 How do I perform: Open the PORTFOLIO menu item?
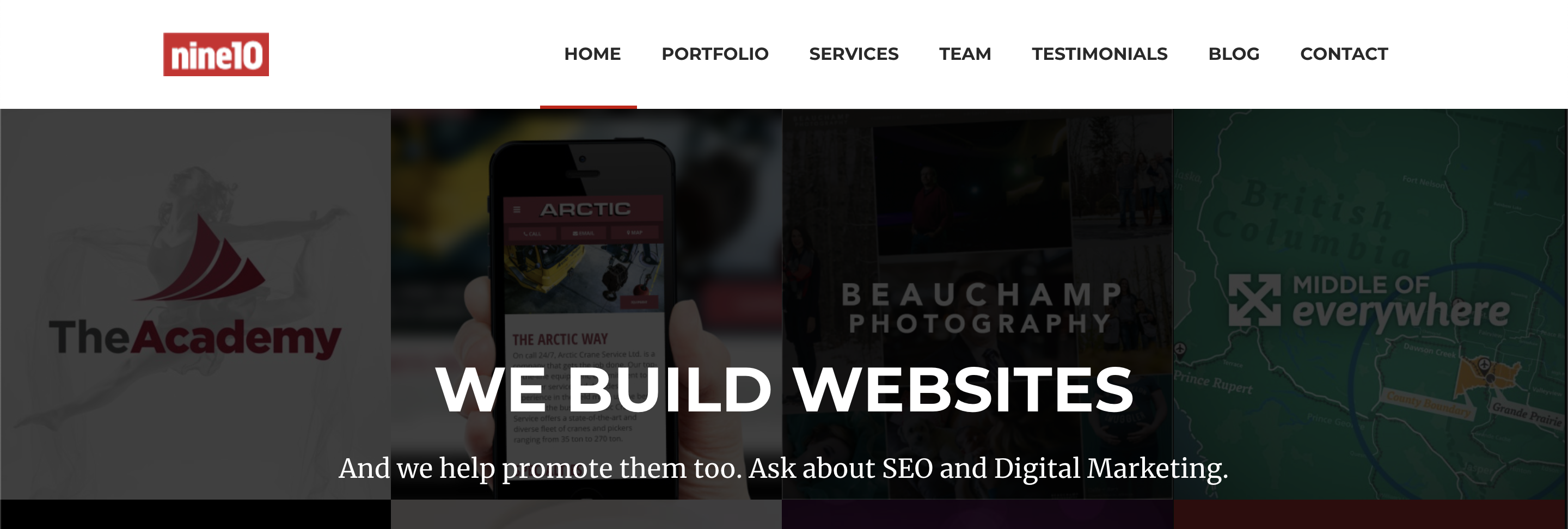pos(715,54)
